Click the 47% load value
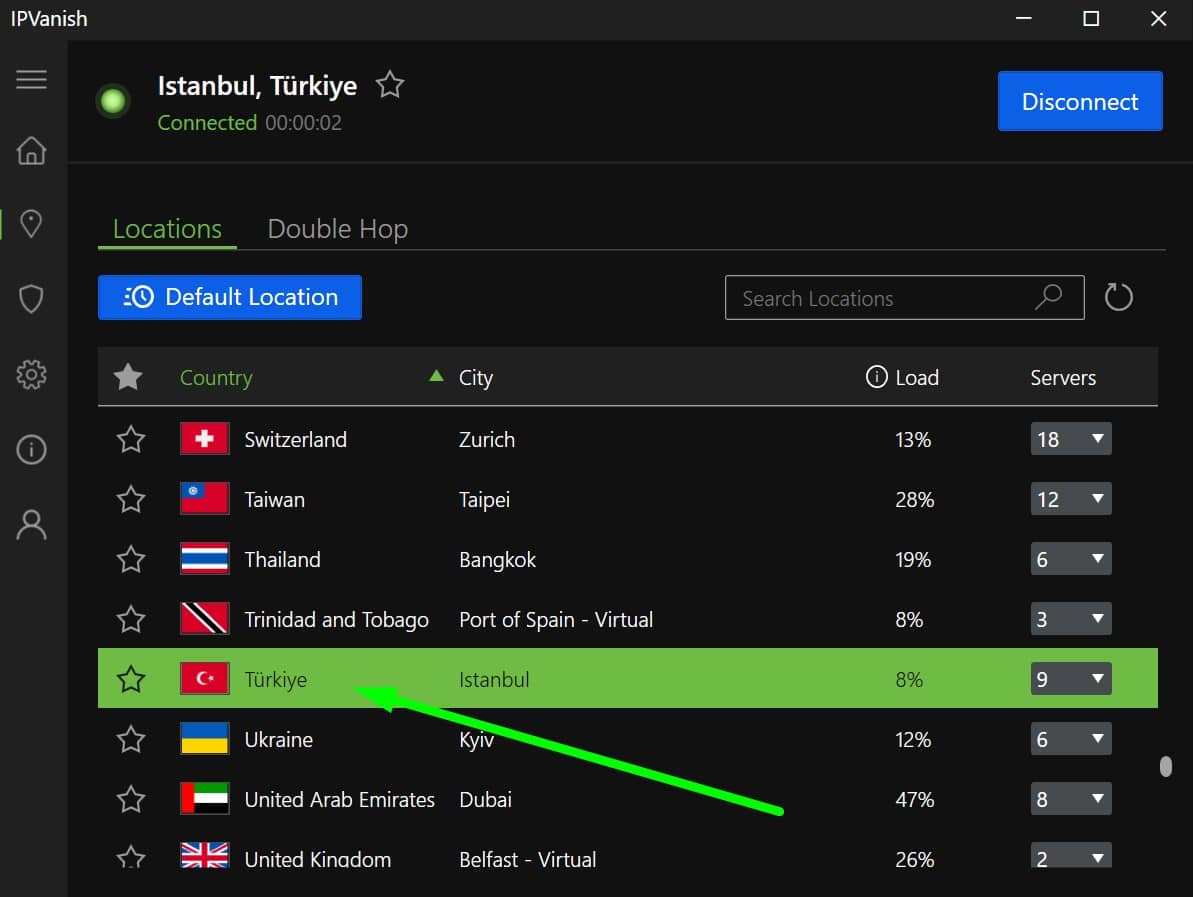1193x897 pixels. click(915, 800)
